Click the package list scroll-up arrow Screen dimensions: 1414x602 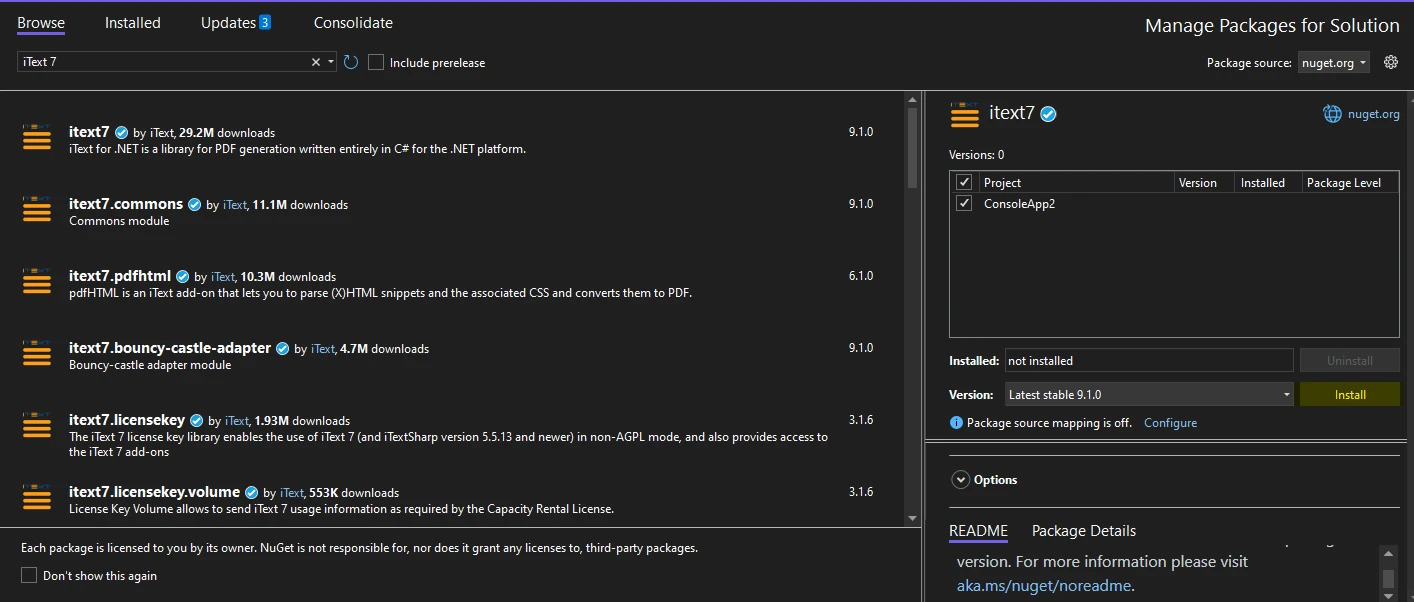[912, 100]
